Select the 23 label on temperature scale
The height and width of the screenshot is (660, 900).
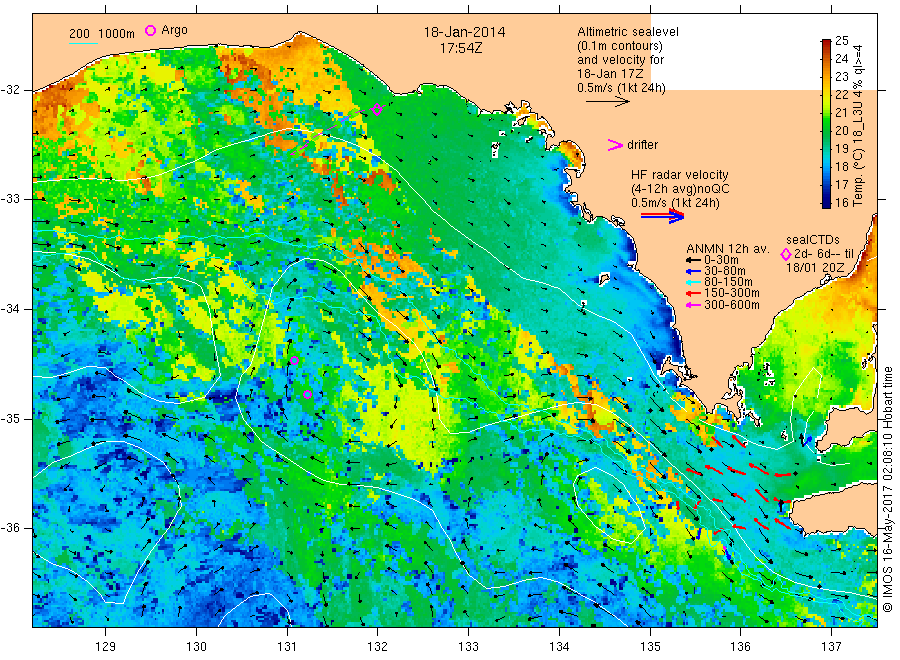click(x=841, y=76)
